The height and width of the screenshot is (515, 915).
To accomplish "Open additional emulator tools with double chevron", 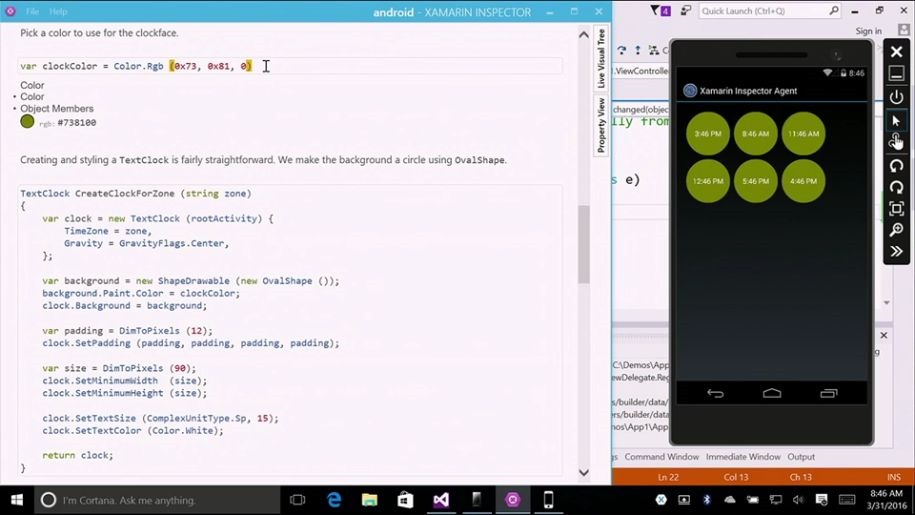I will [x=896, y=251].
